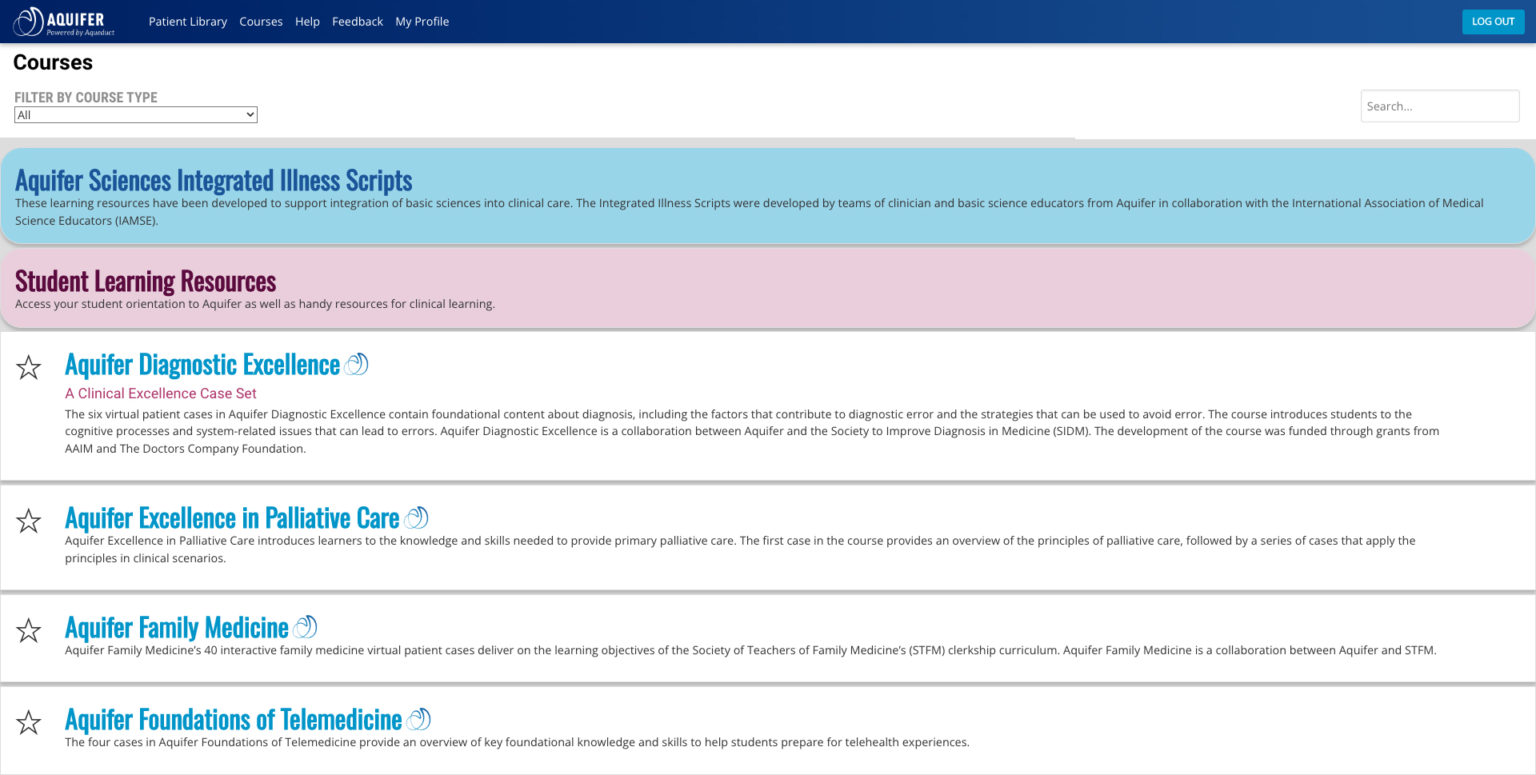Open Aquifer Sciences Integrated Illness Scripts banner
Screen dimensions: 1536x775
(213, 181)
